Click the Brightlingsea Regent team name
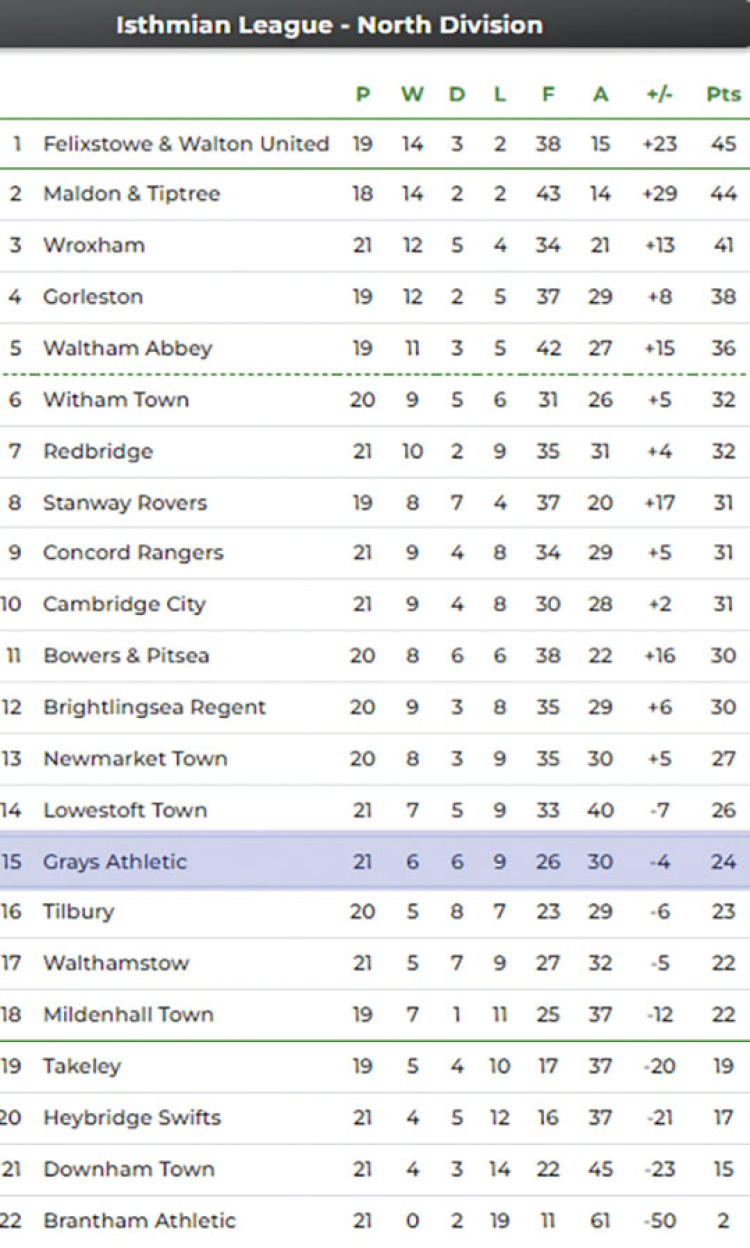Image resolution: width=750 pixels, height=1248 pixels. coord(154,707)
